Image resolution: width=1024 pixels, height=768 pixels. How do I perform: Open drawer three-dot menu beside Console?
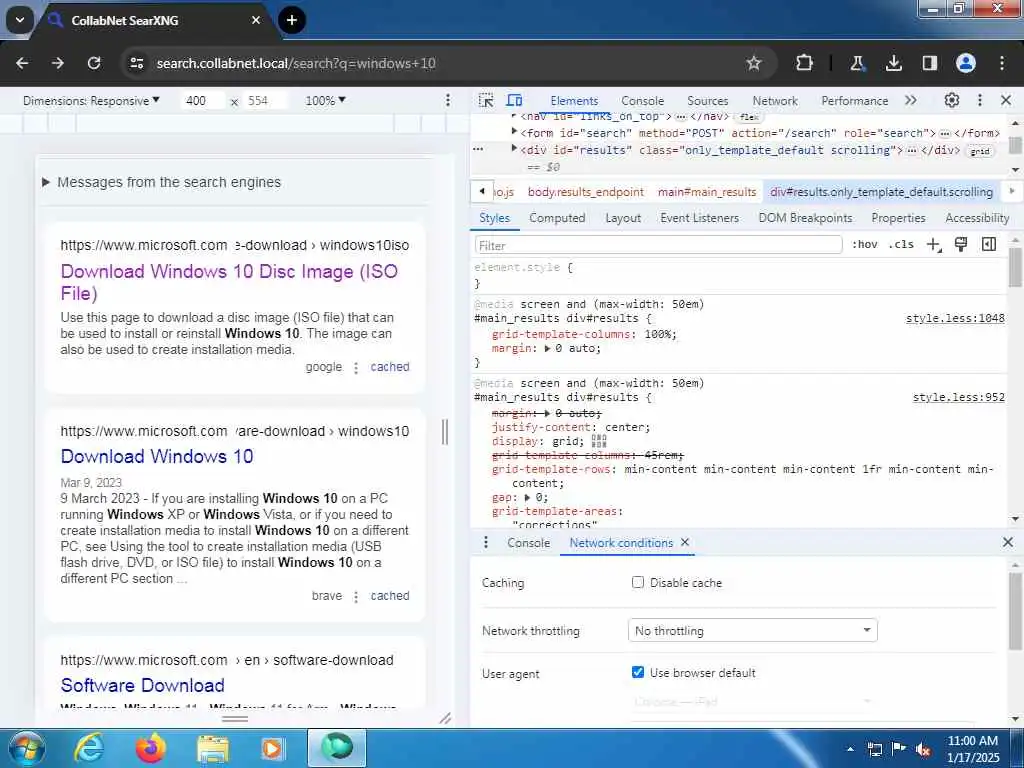coord(485,543)
